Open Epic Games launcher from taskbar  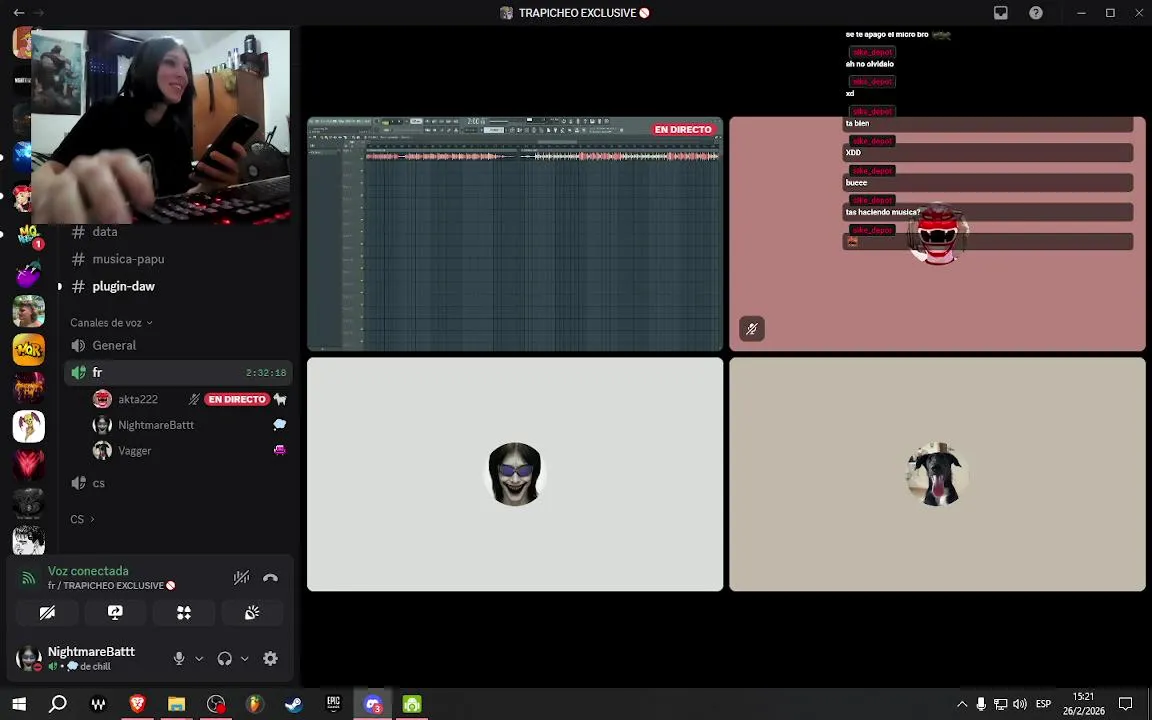tap(334, 704)
